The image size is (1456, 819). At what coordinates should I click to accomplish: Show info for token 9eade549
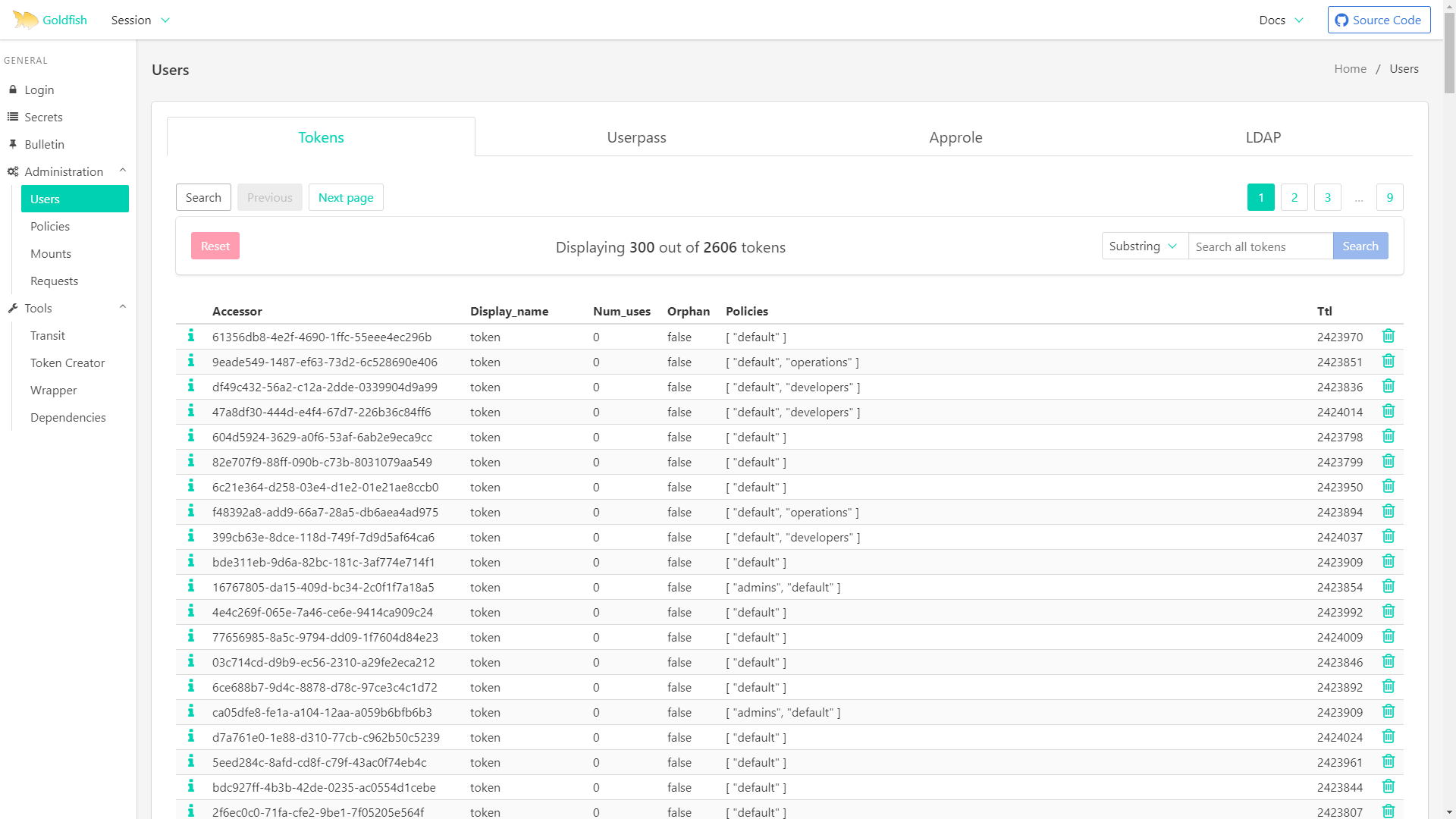[x=191, y=361]
